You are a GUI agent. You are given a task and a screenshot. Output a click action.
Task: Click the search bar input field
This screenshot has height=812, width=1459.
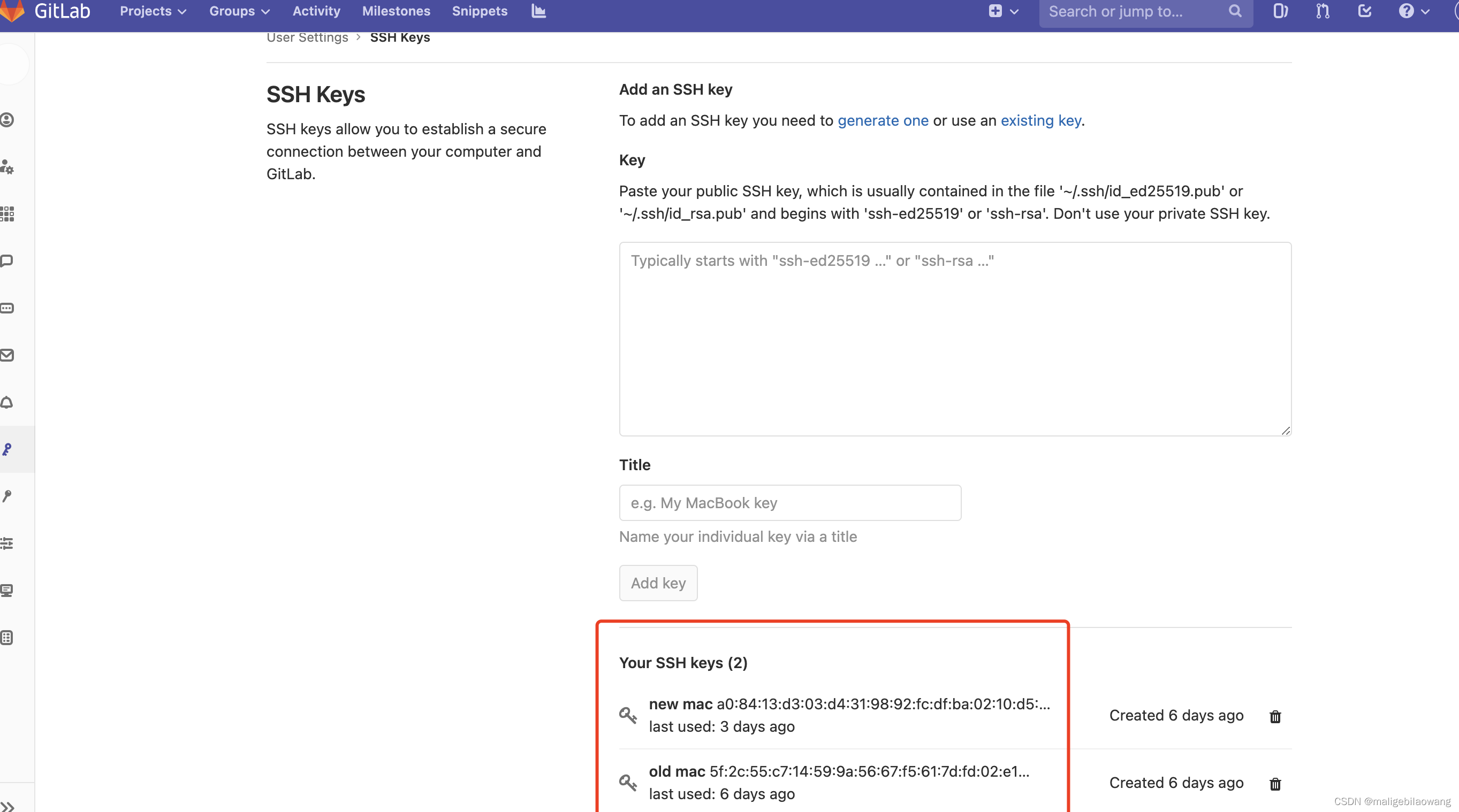[1140, 12]
